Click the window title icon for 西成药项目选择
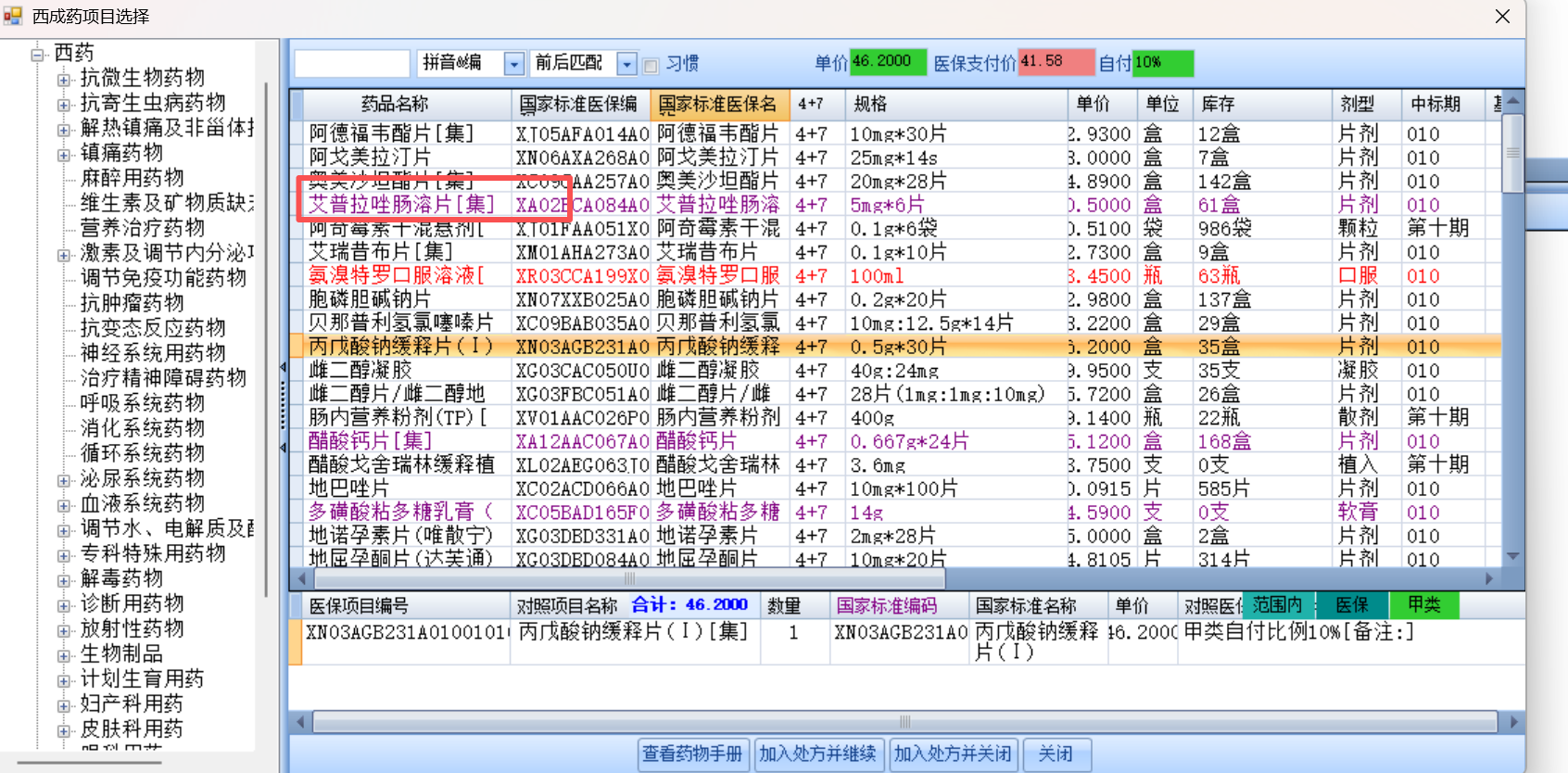Image resolution: width=1568 pixels, height=773 pixels. tap(12, 16)
